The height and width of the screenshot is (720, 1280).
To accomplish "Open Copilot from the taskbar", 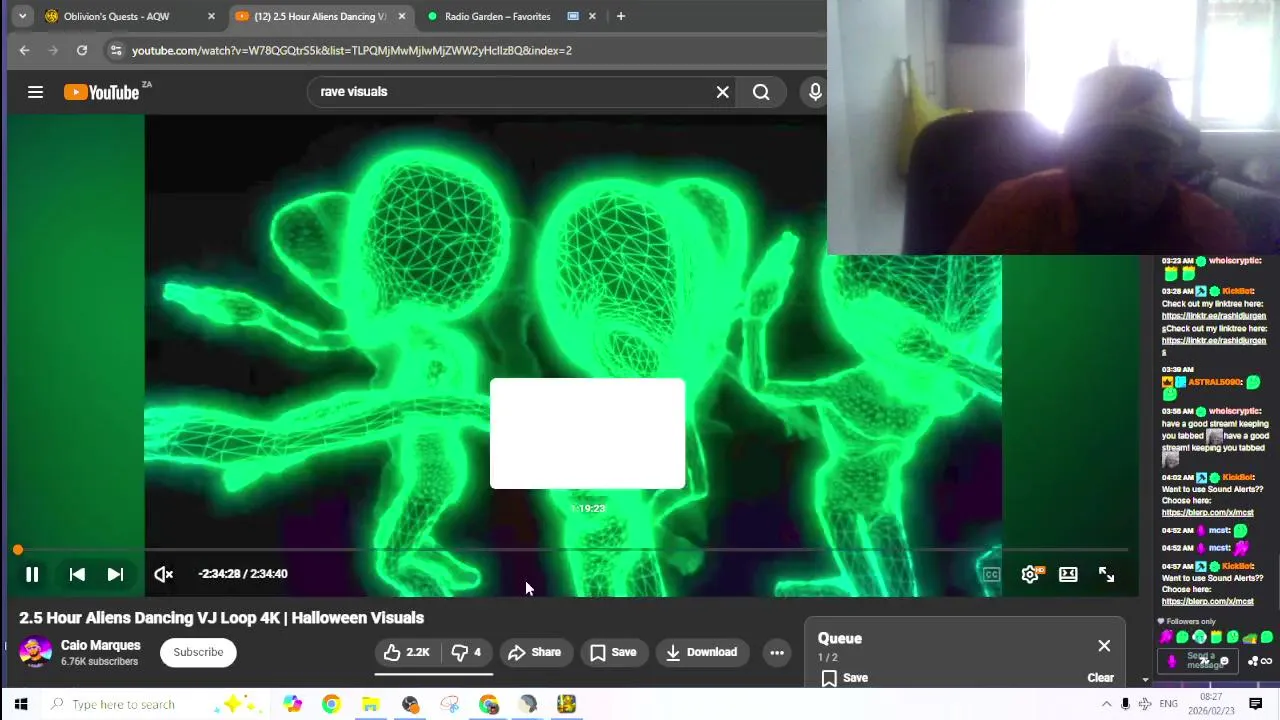I will (x=292, y=704).
